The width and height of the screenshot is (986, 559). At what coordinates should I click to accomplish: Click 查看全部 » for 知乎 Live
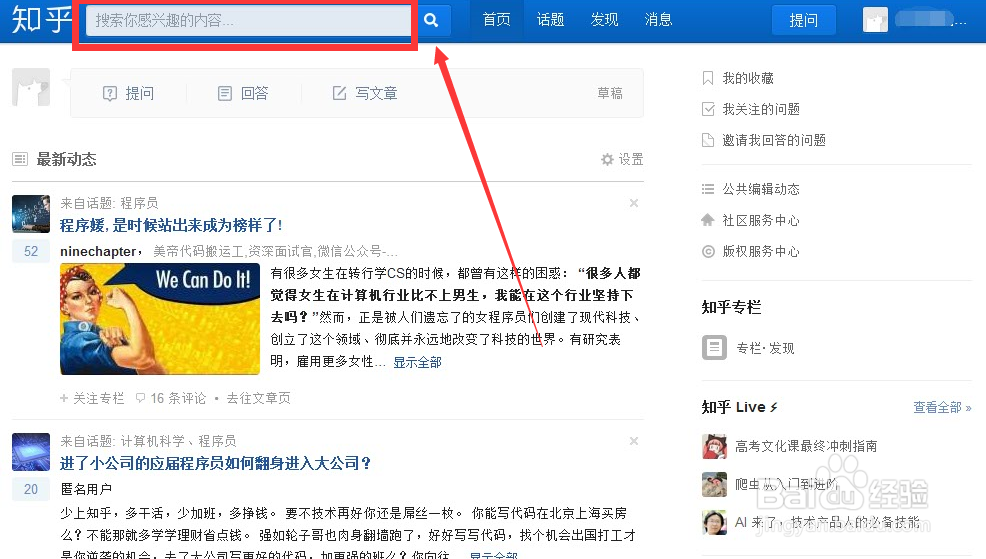click(942, 407)
